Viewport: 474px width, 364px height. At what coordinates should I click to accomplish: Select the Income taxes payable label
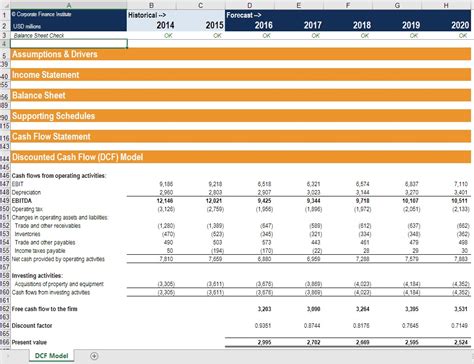pyautogui.click(x=40, y=251)
